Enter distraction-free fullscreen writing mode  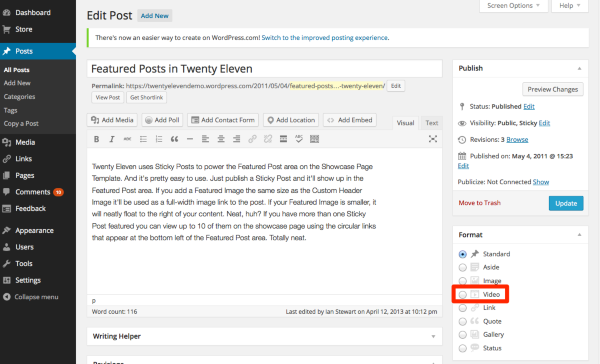tap(433, 139)
